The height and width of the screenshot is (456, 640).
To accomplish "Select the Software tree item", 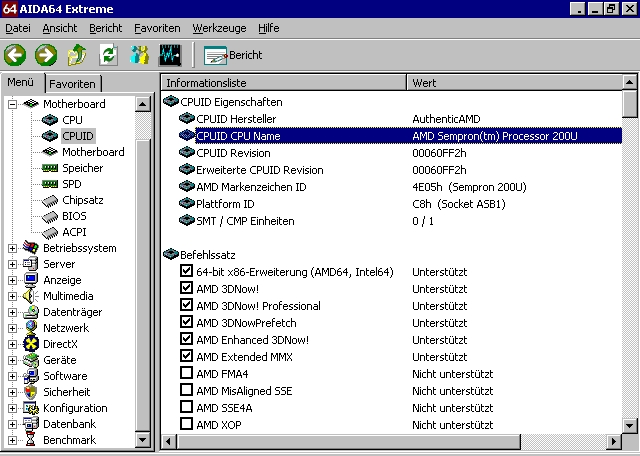I will tap(65, 376).
